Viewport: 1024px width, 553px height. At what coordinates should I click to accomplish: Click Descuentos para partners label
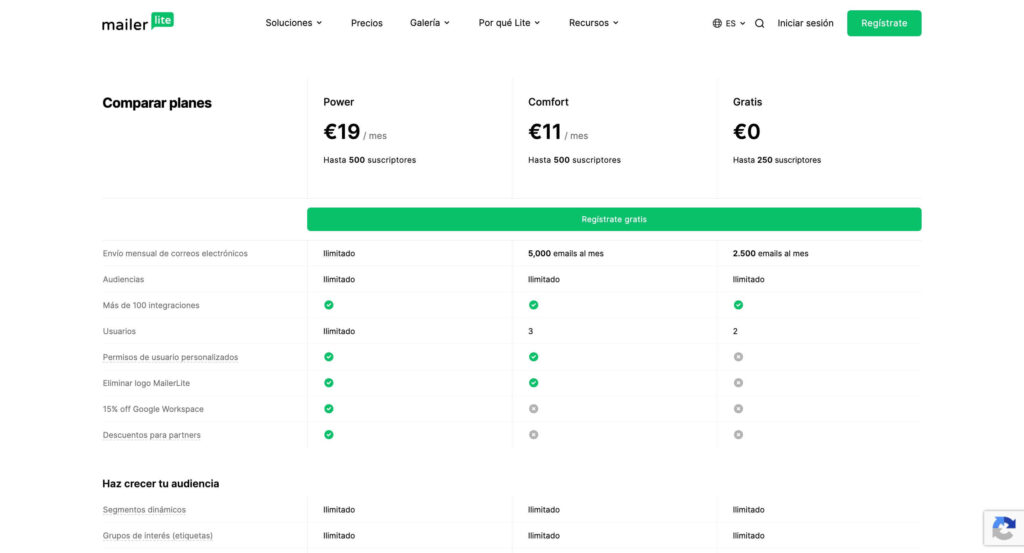(x=152, y=435)
